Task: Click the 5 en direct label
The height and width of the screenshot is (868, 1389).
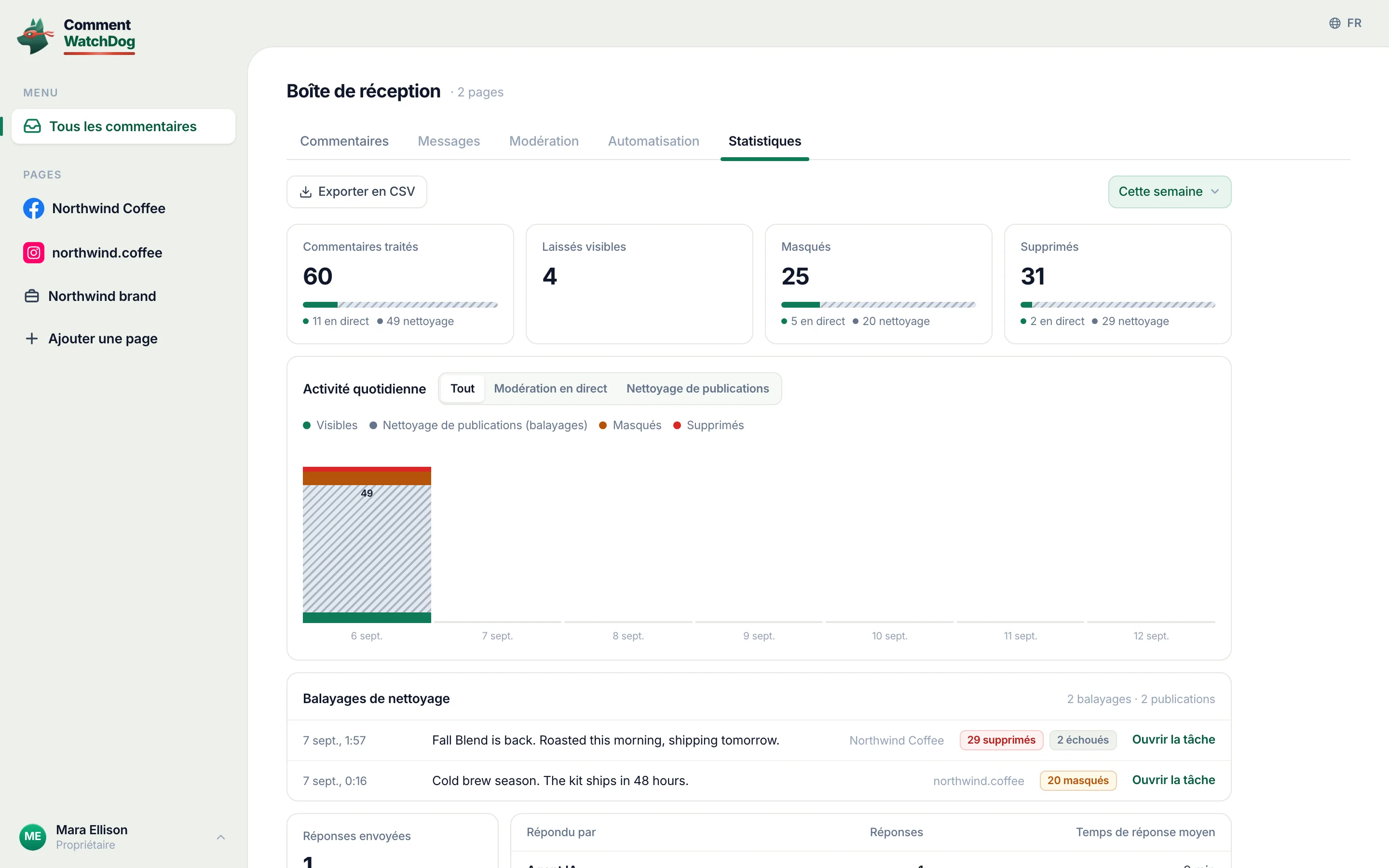Action: coord(813,322)
